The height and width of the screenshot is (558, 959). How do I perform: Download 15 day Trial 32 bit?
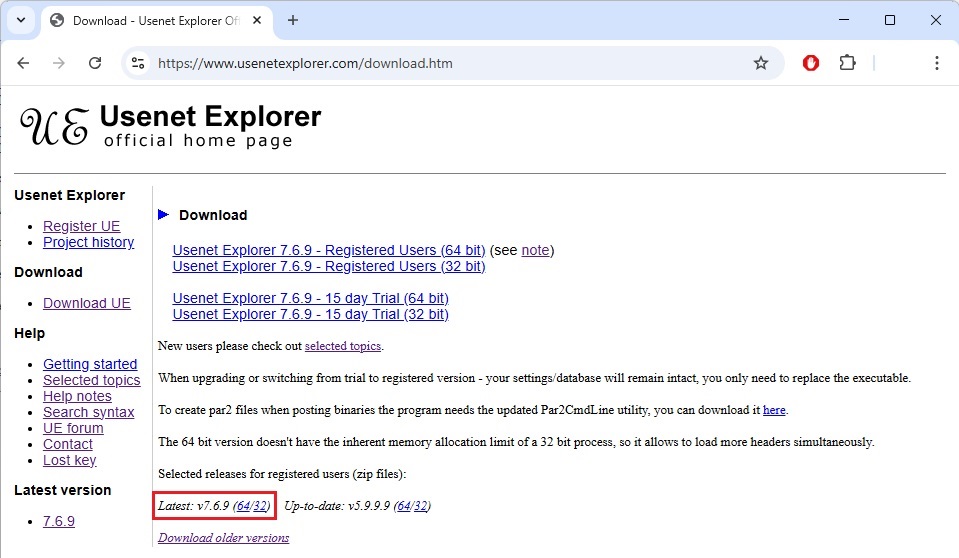point(310,314)
